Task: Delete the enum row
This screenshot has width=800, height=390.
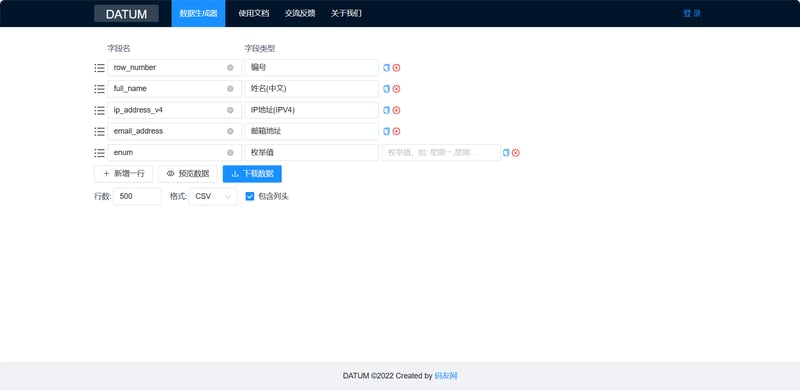Action: point(516,153)
